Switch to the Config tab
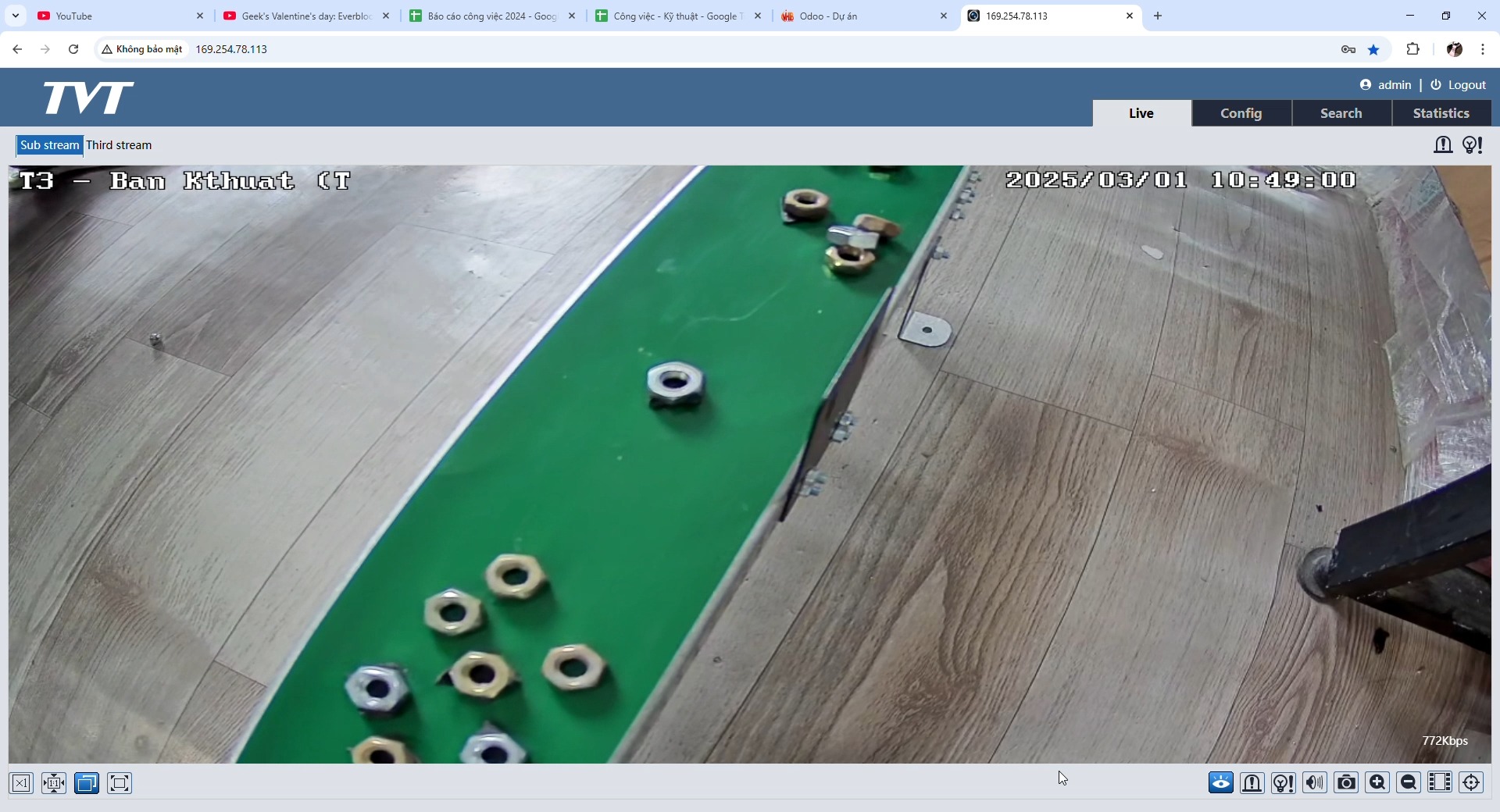 click(x=1241, y=112)
